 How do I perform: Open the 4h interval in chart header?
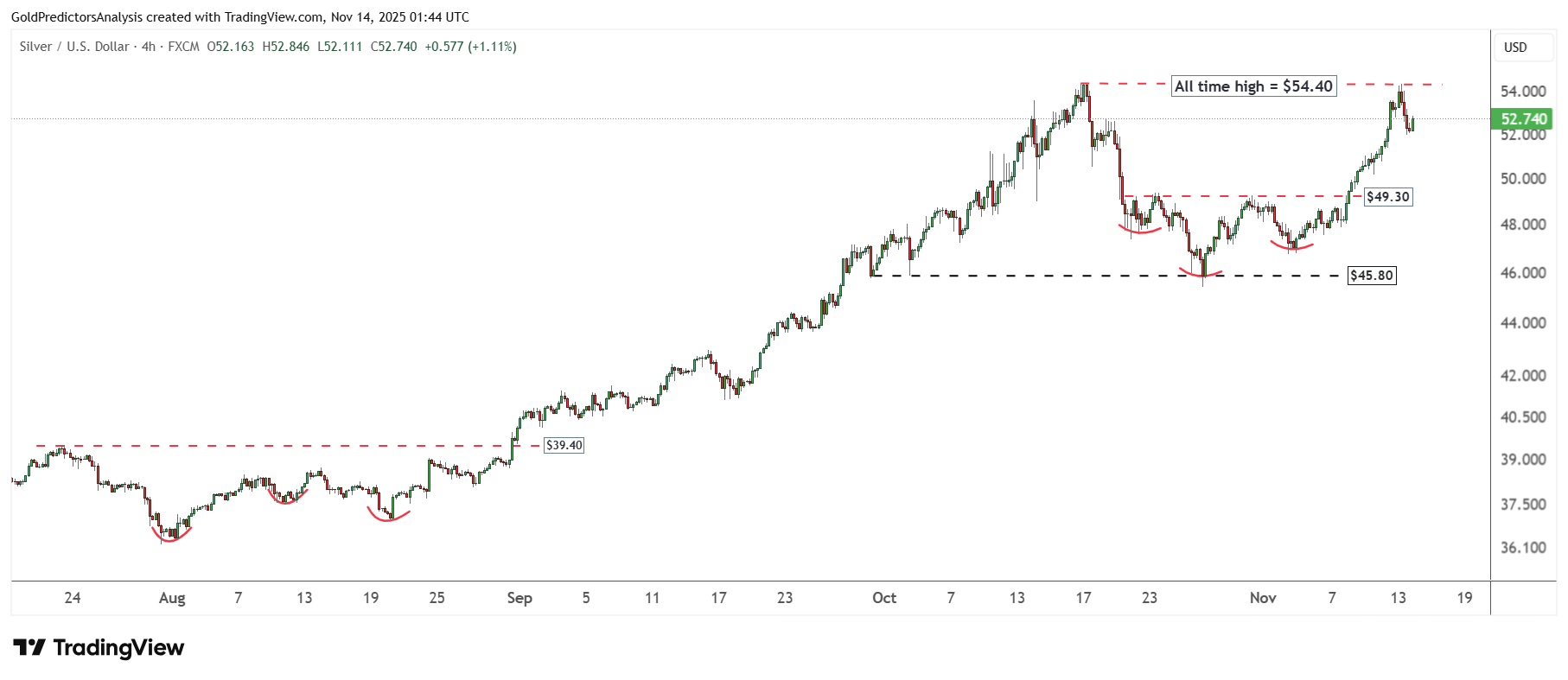149,47
